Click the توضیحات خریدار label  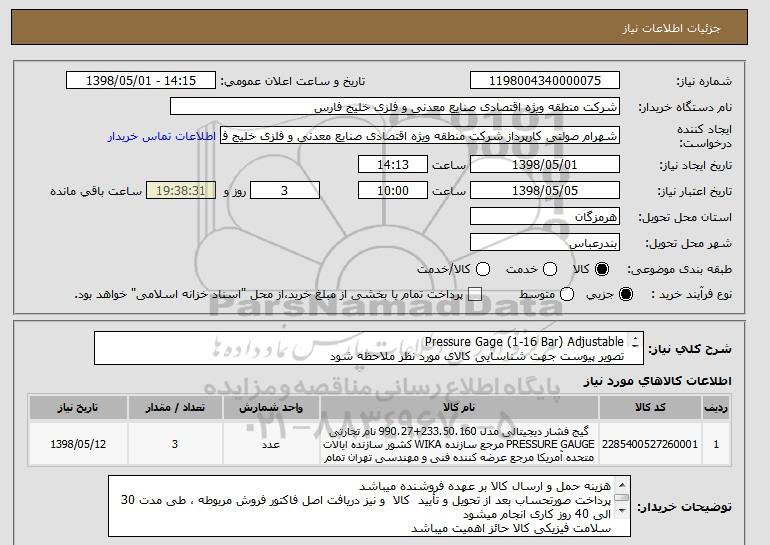tap(685, 507)
